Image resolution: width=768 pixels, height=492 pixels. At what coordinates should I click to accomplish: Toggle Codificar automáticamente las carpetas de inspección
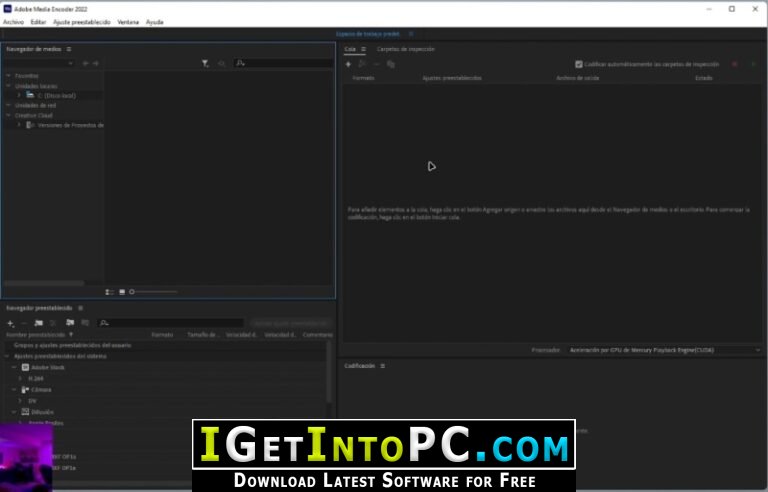579,64
